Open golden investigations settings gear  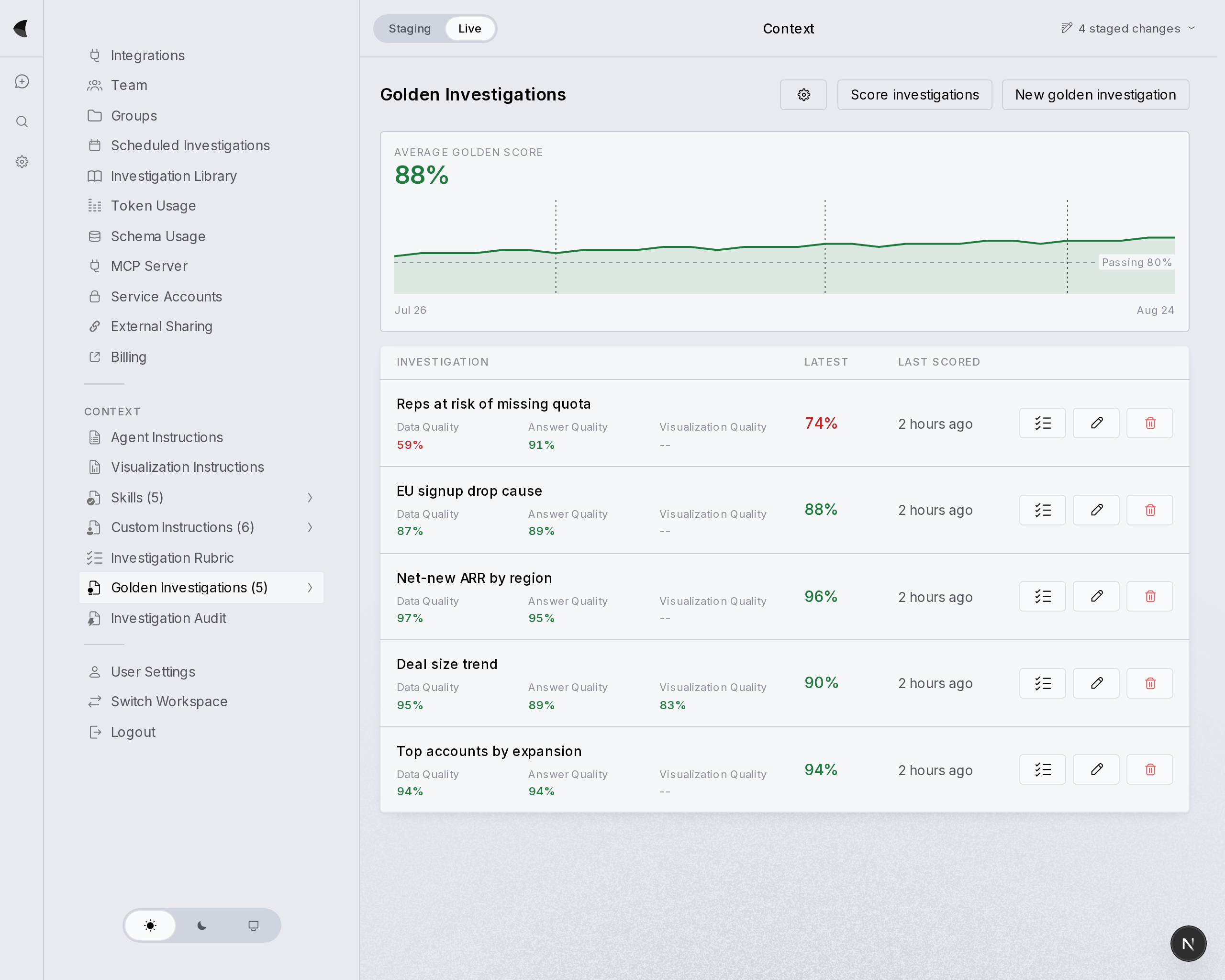pyautogui.click(x=803, y=95)
